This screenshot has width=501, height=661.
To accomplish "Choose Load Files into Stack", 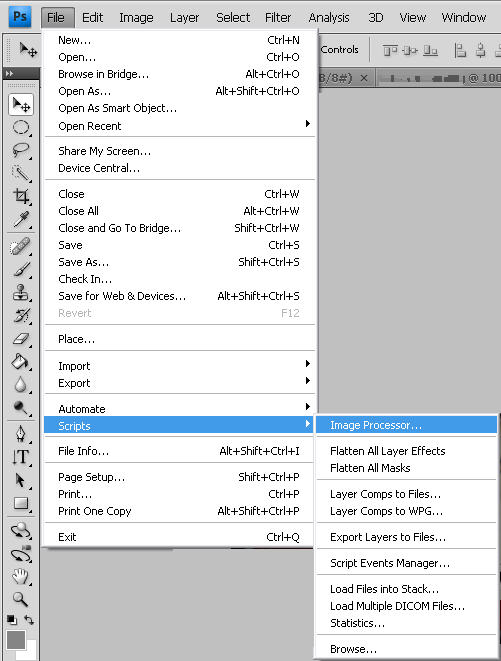I will click(x=407, y=589).
